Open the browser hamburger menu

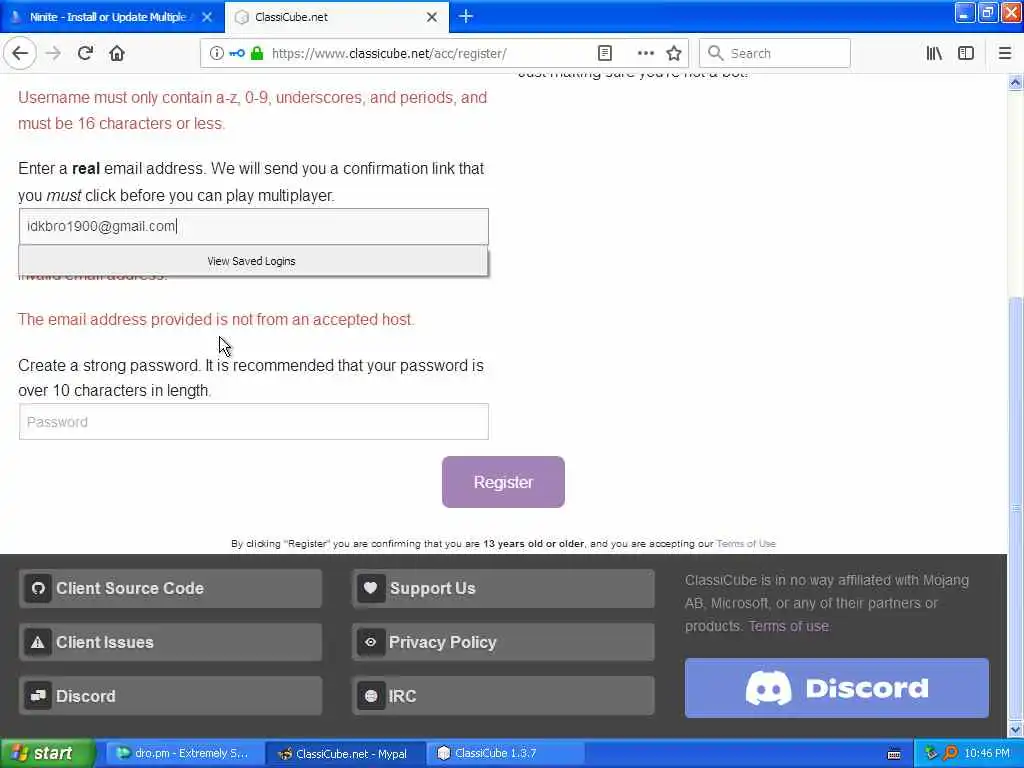1004,53
